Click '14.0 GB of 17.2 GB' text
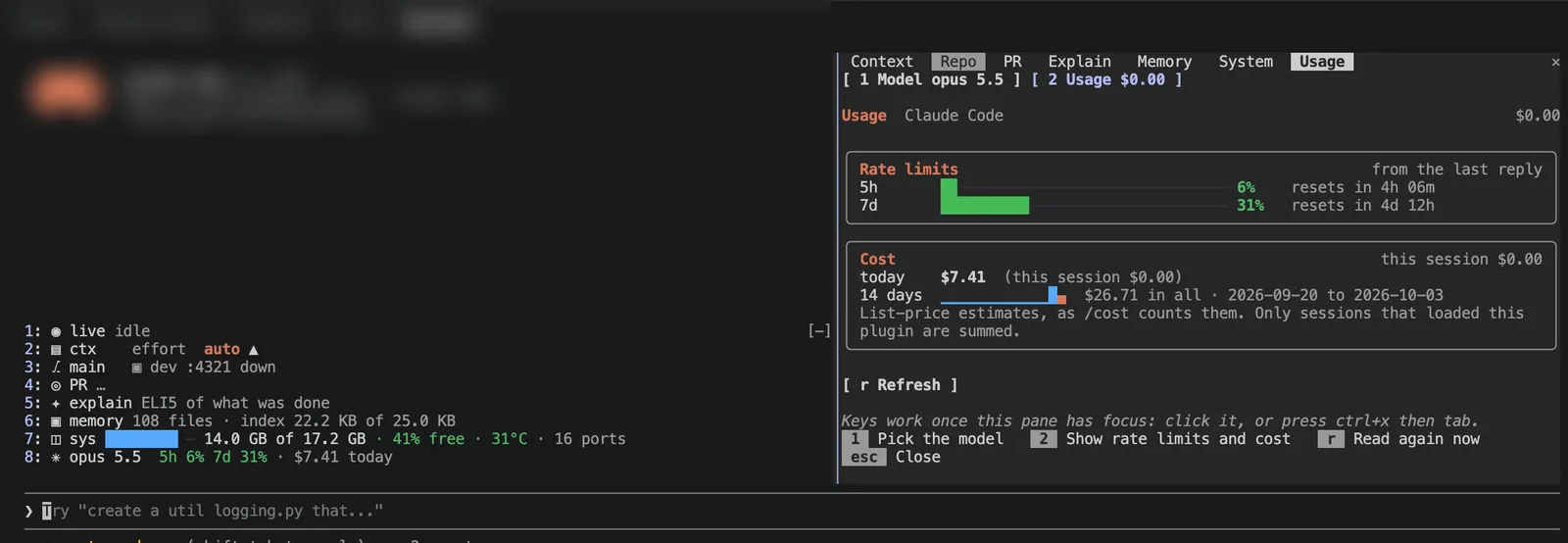1568x543 pixels. [x=284, y=439]
